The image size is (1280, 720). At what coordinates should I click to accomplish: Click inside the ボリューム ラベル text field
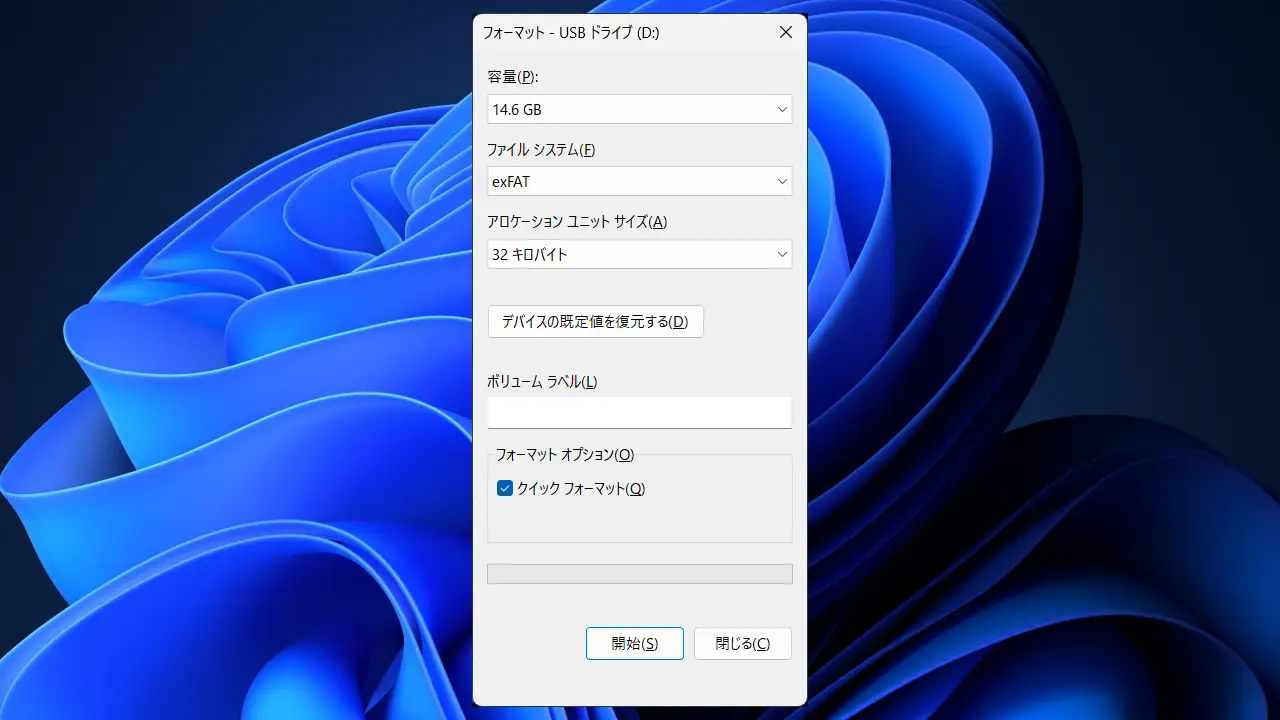tap(639, 412)
